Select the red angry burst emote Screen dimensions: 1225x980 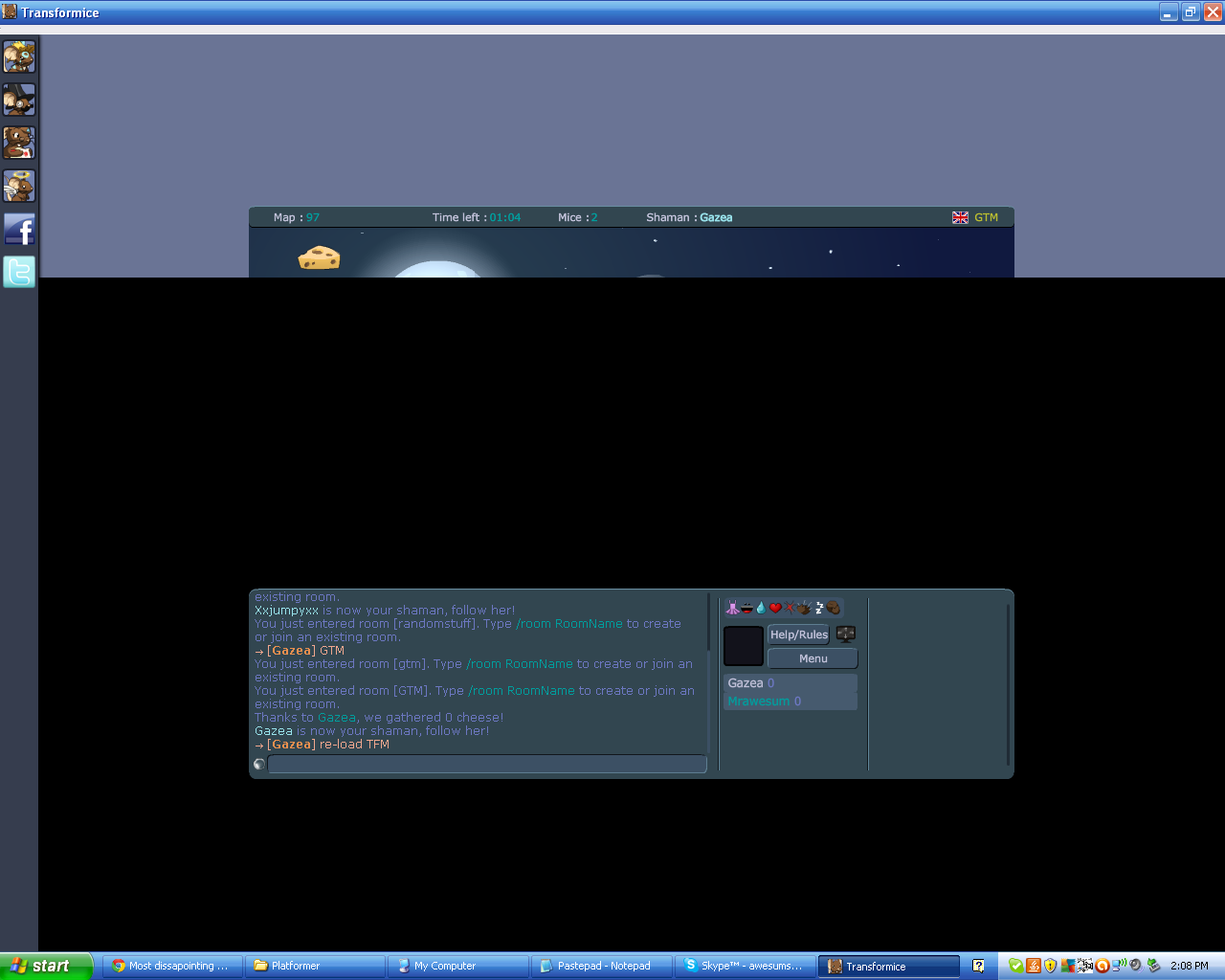790,608
